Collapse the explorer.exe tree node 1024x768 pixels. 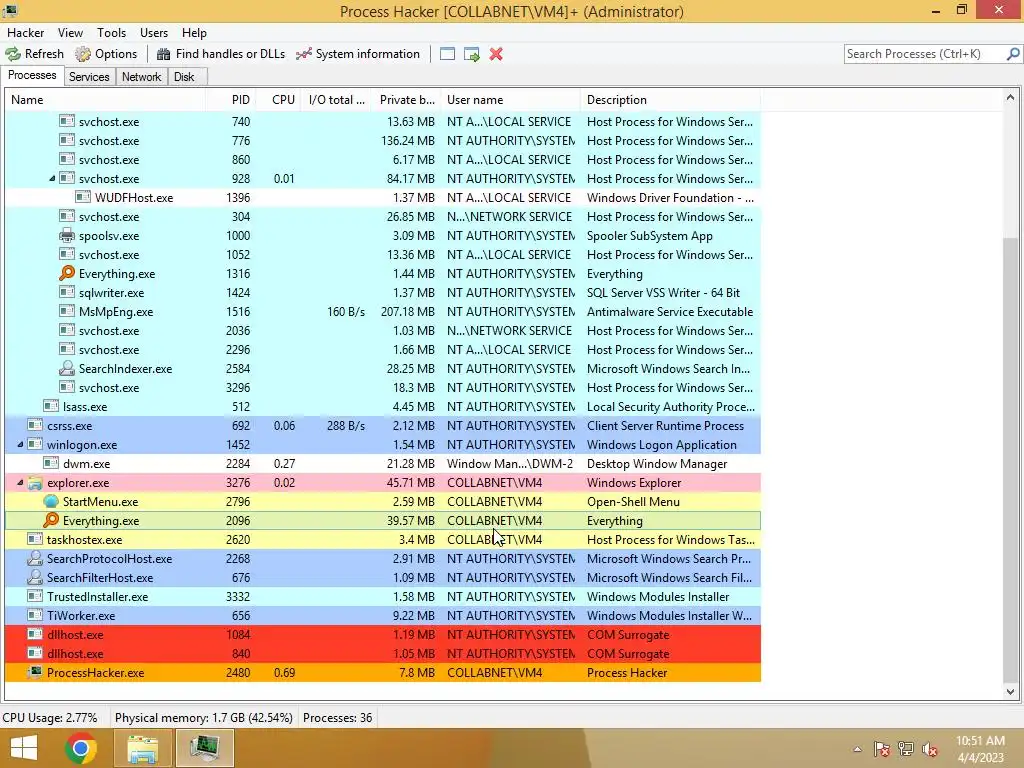pos(20,483)
